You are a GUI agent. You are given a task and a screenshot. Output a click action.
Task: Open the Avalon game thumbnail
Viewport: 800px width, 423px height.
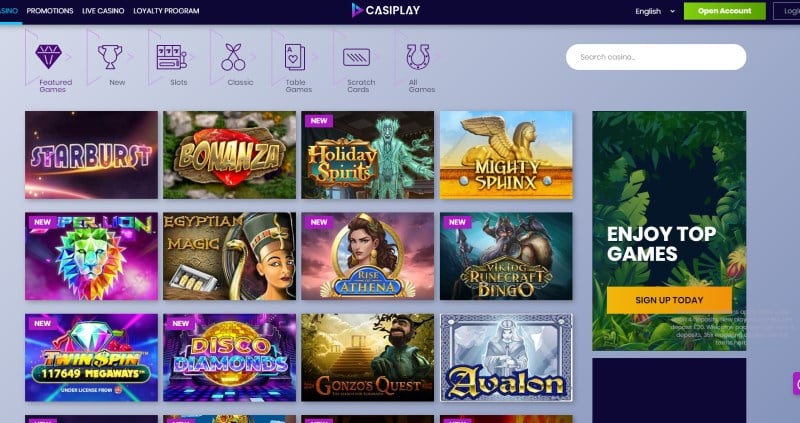click(x=506, y=357)
